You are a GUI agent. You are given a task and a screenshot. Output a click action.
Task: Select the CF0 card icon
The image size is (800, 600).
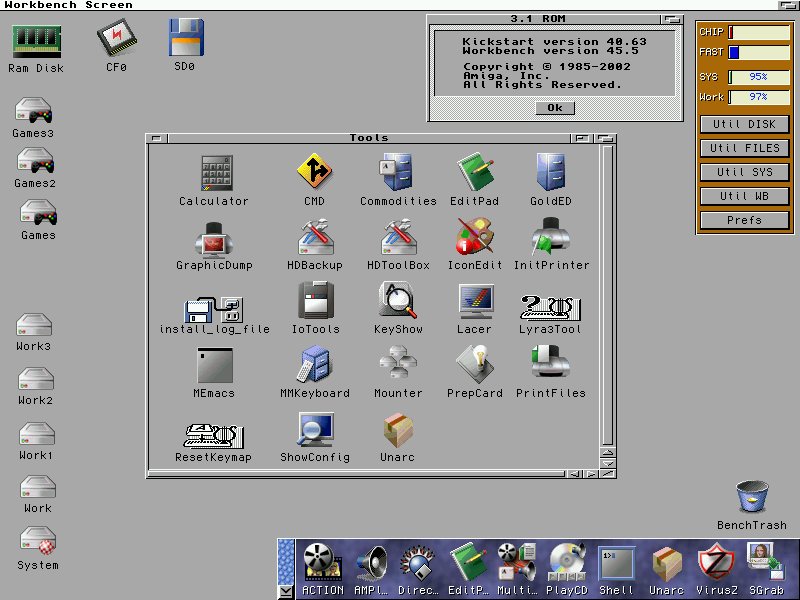[117, 38]
